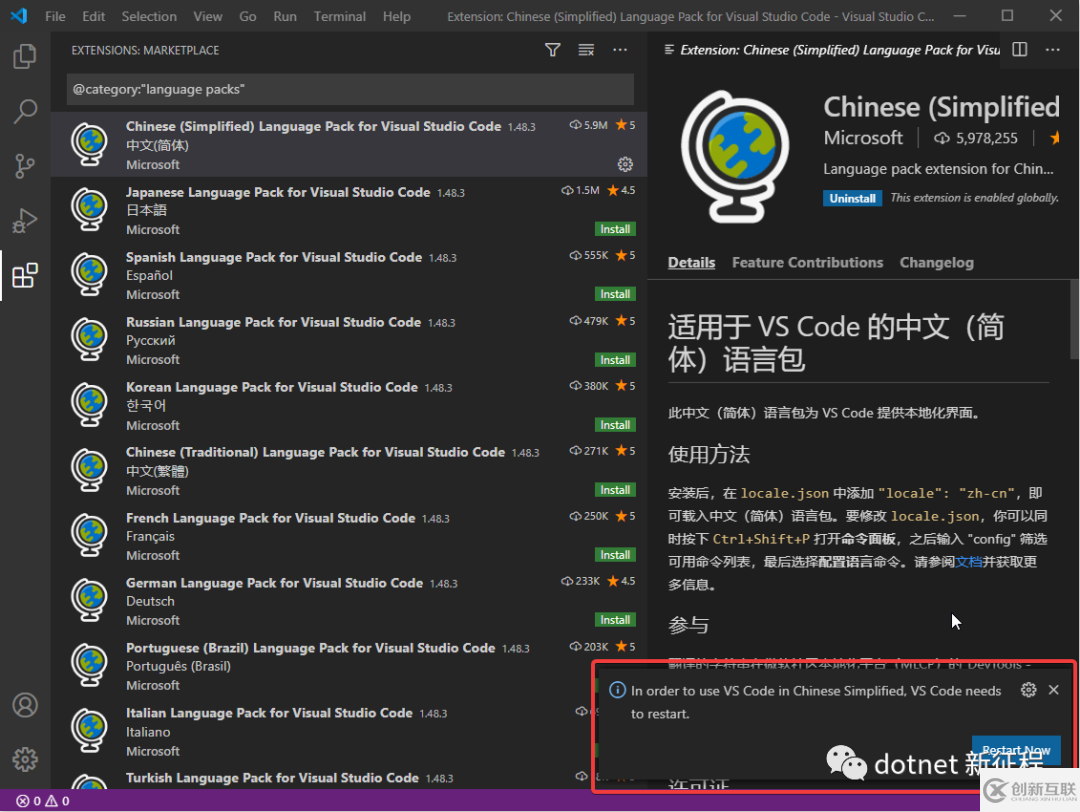Uninstall the Chinese Simplified extension
This screenshot has width=1080, height=812.
coord(853,198)
